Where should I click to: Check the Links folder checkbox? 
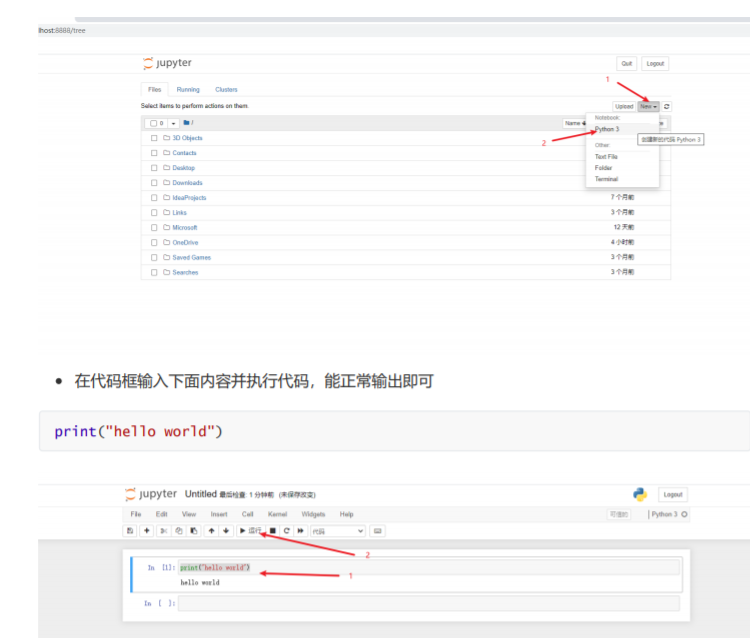coord(154,212)
